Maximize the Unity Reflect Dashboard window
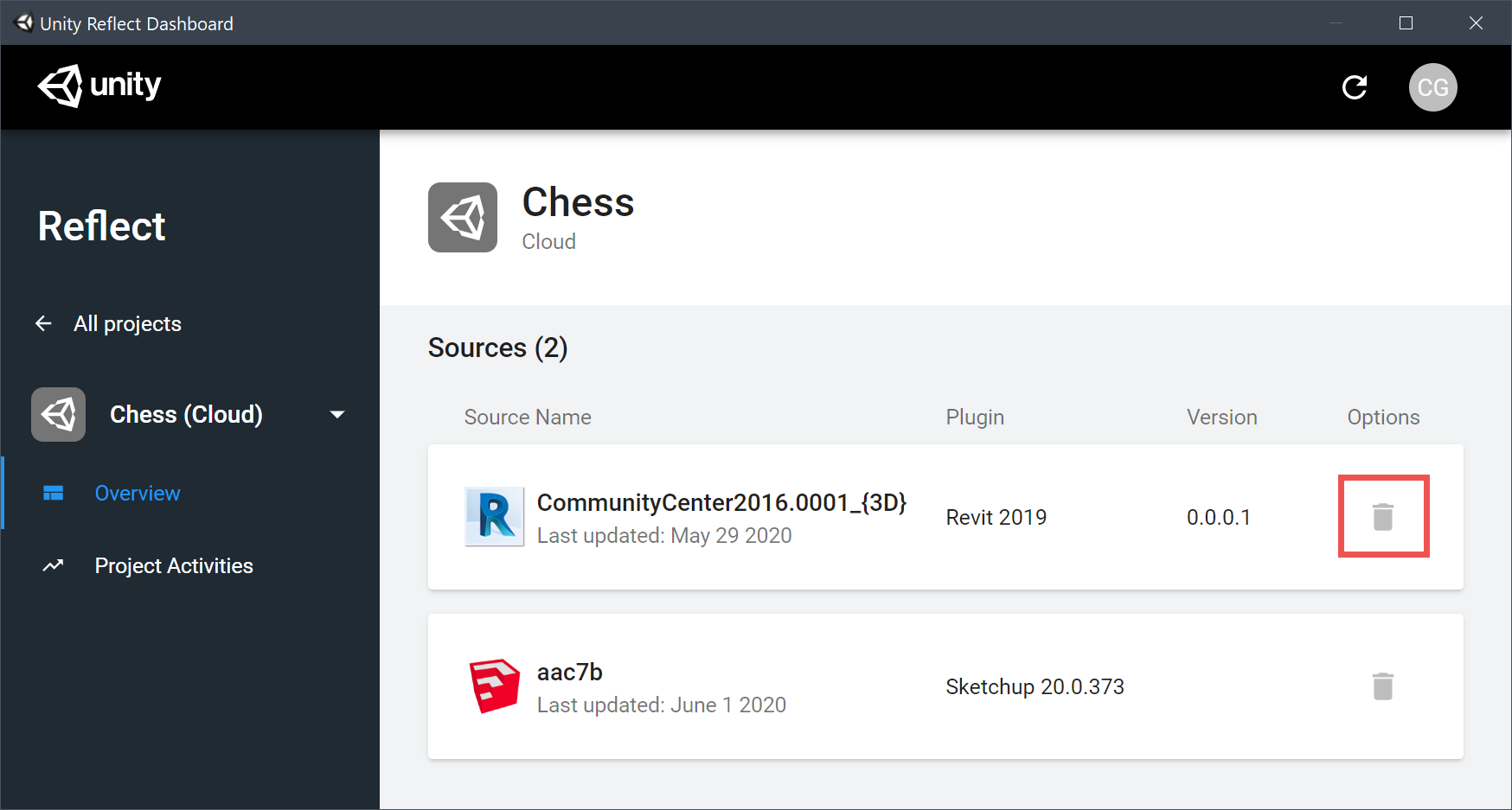 [x=1406, y=23]
